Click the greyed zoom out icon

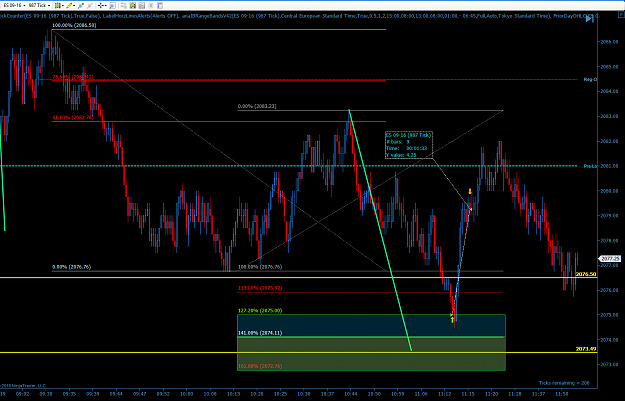click(x=90, y=6)
